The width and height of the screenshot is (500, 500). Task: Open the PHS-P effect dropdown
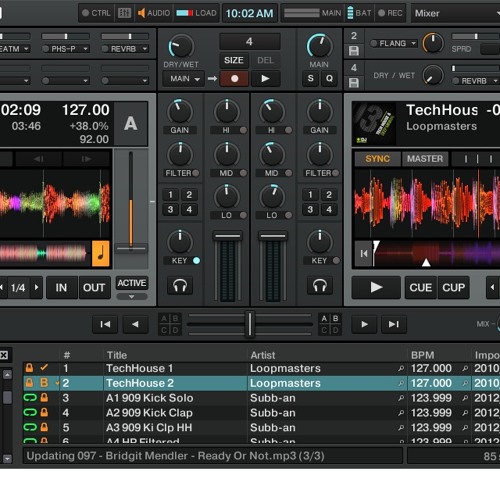[x=86, y=49]
